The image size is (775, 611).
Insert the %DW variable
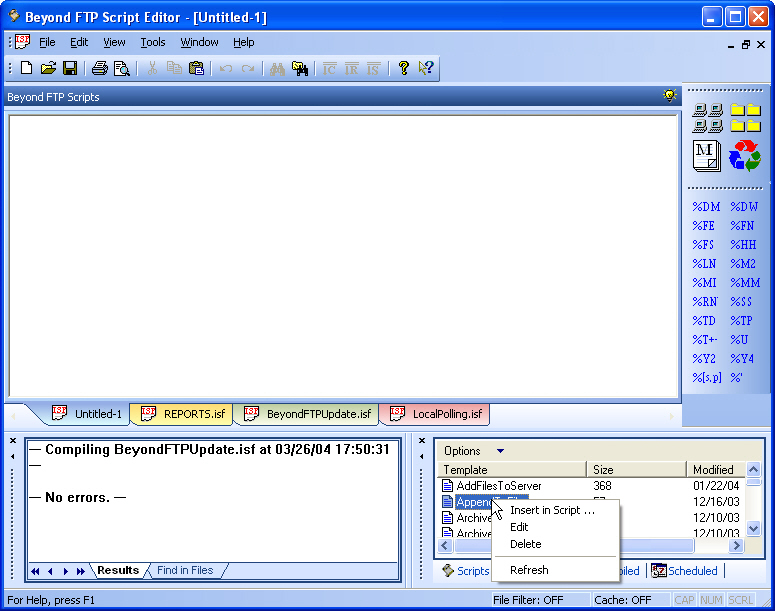(x=744, y=207)
